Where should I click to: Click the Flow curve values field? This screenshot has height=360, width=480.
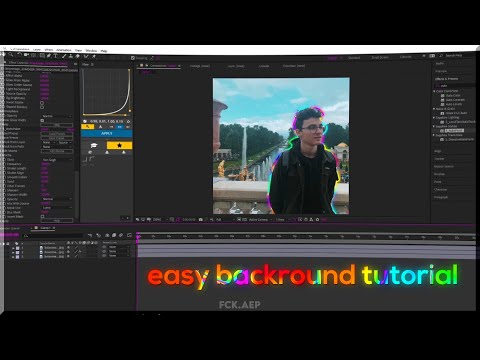107,121
